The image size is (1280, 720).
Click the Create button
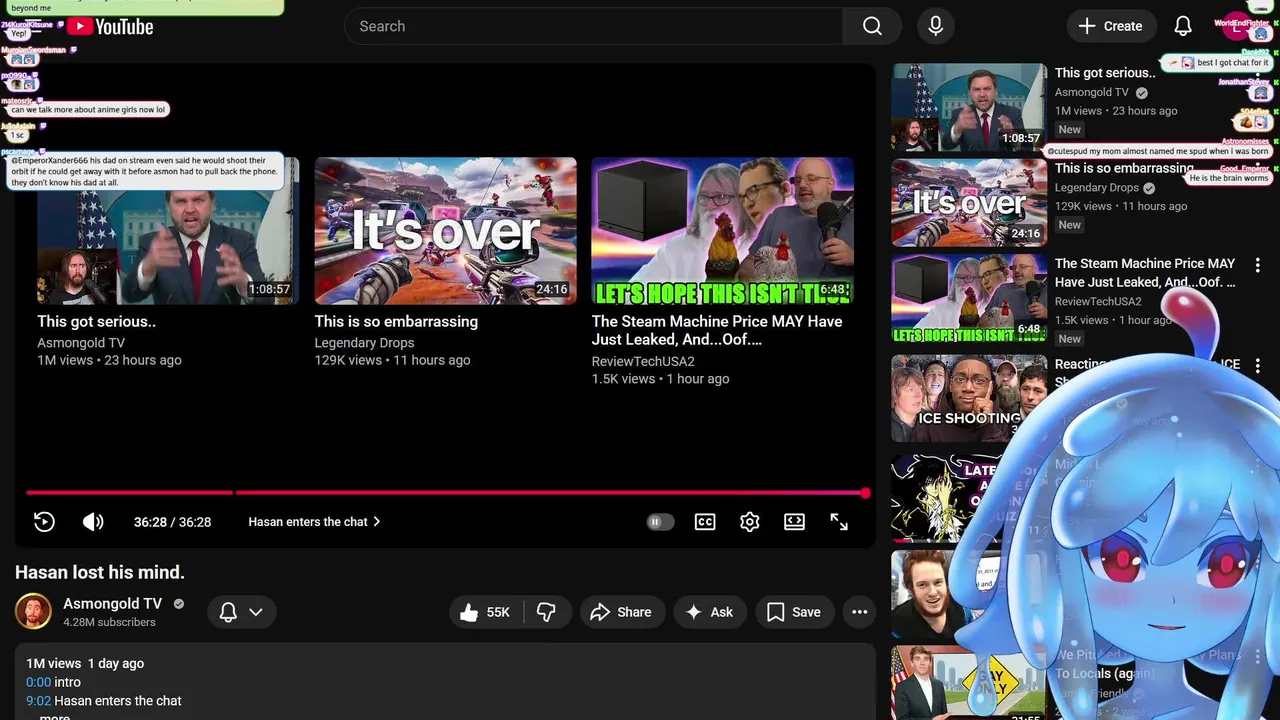tap(1111, 26)
